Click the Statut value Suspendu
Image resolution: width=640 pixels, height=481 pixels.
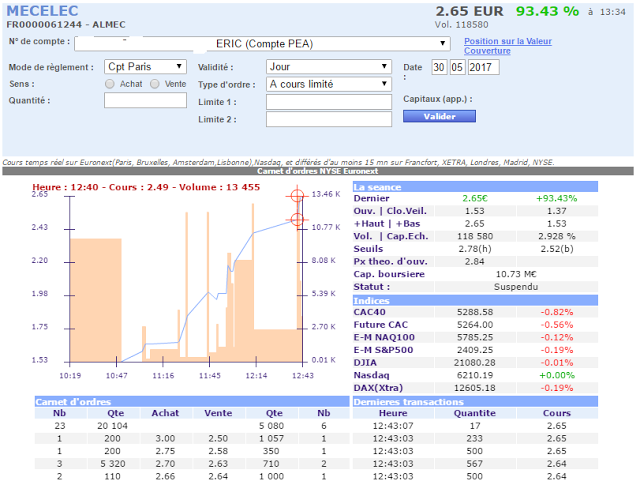click(516, 287)
